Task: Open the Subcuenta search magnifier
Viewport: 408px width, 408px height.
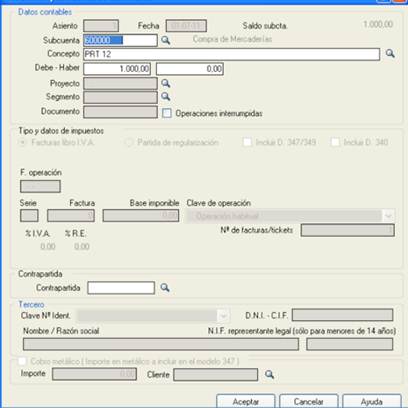Action: (166, 40)
